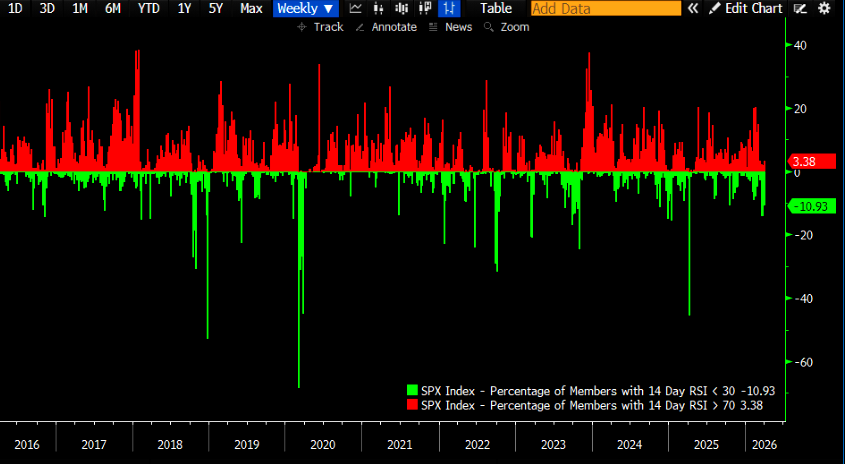This screenshot has width=846, height=464.
Task: Activate the Zoom tool
Action: click(x=506, y=27)
